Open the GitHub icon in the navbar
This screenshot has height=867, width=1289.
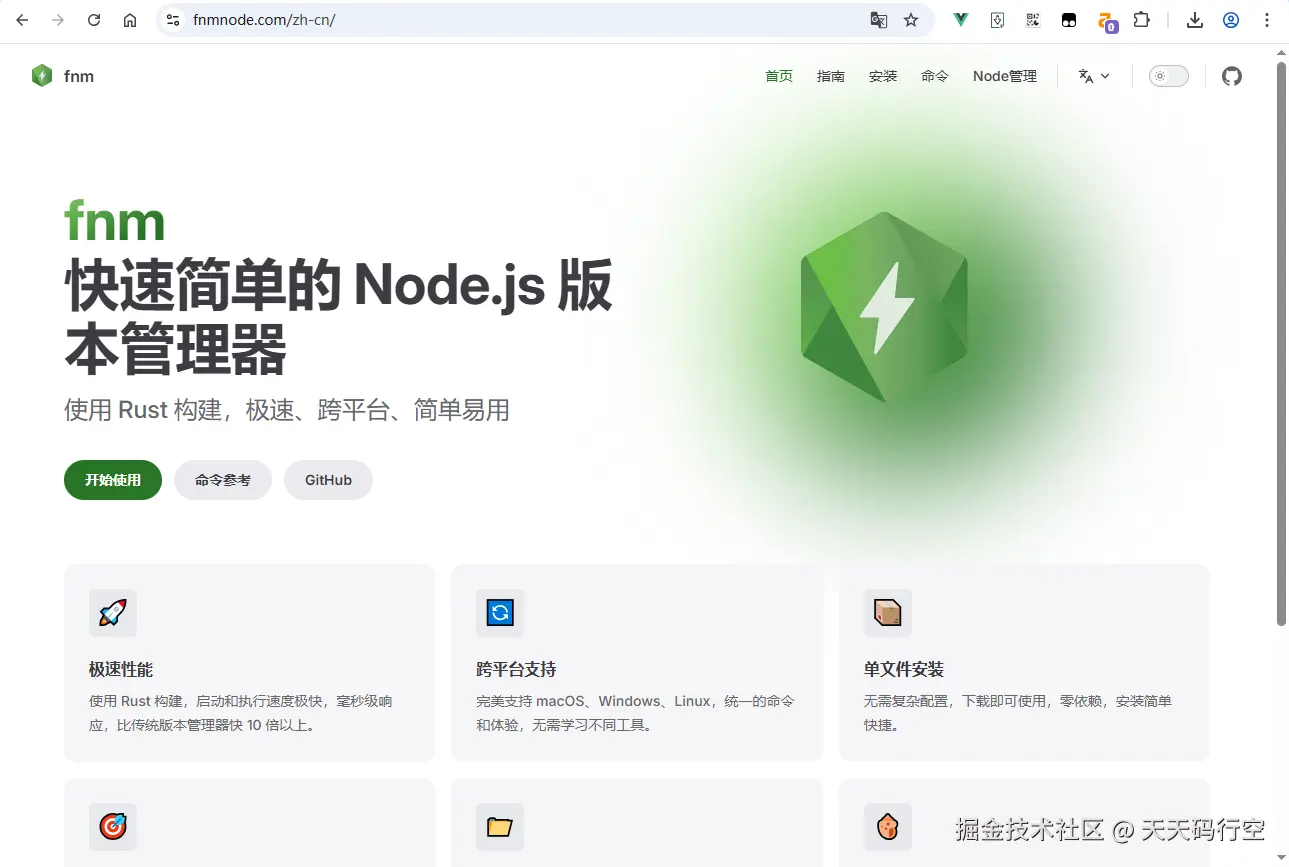[x=1232, y=76]
